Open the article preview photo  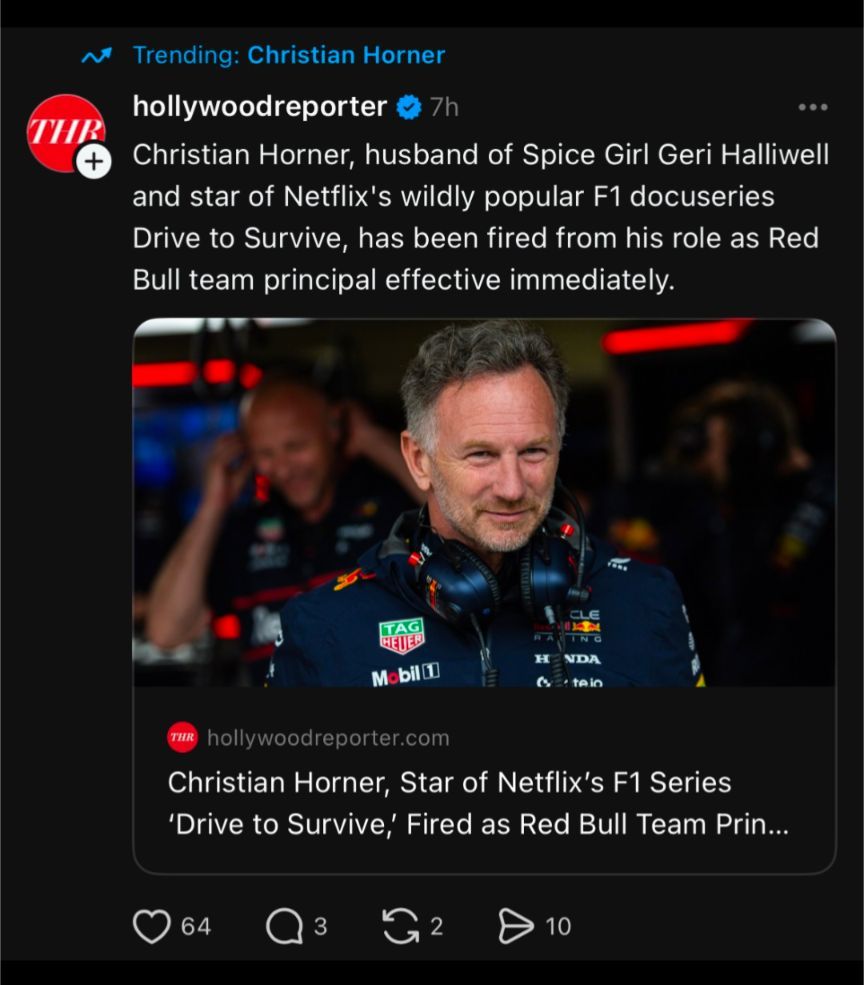coord(484,503)
